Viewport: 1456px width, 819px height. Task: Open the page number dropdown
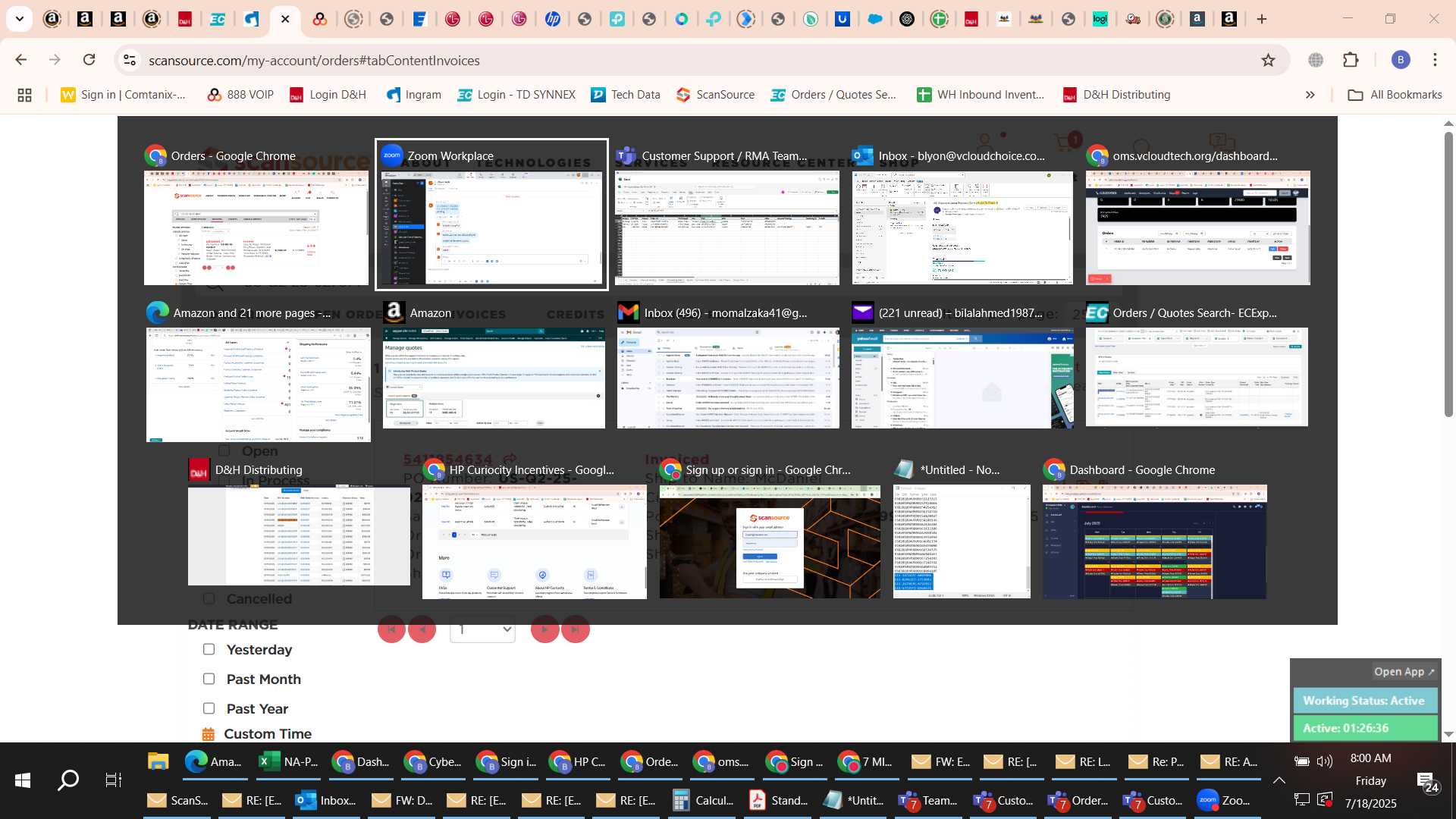(x=482, y=629)
